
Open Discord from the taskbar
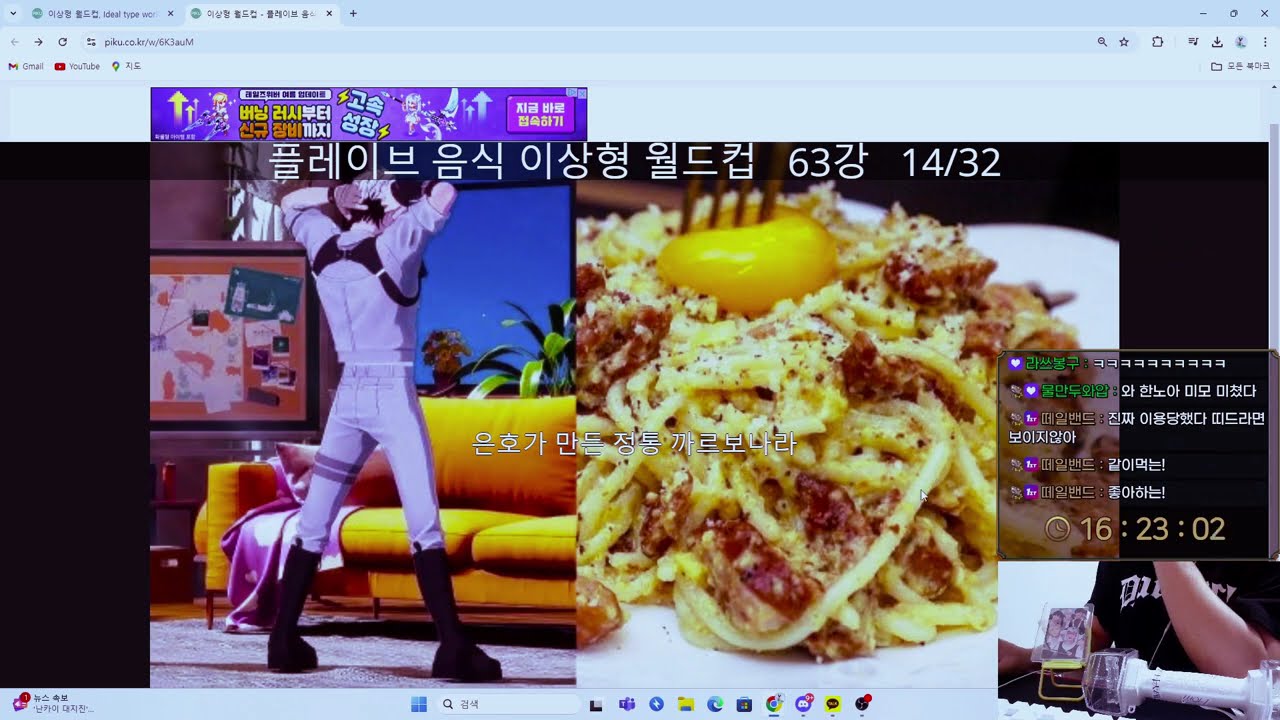803,704
